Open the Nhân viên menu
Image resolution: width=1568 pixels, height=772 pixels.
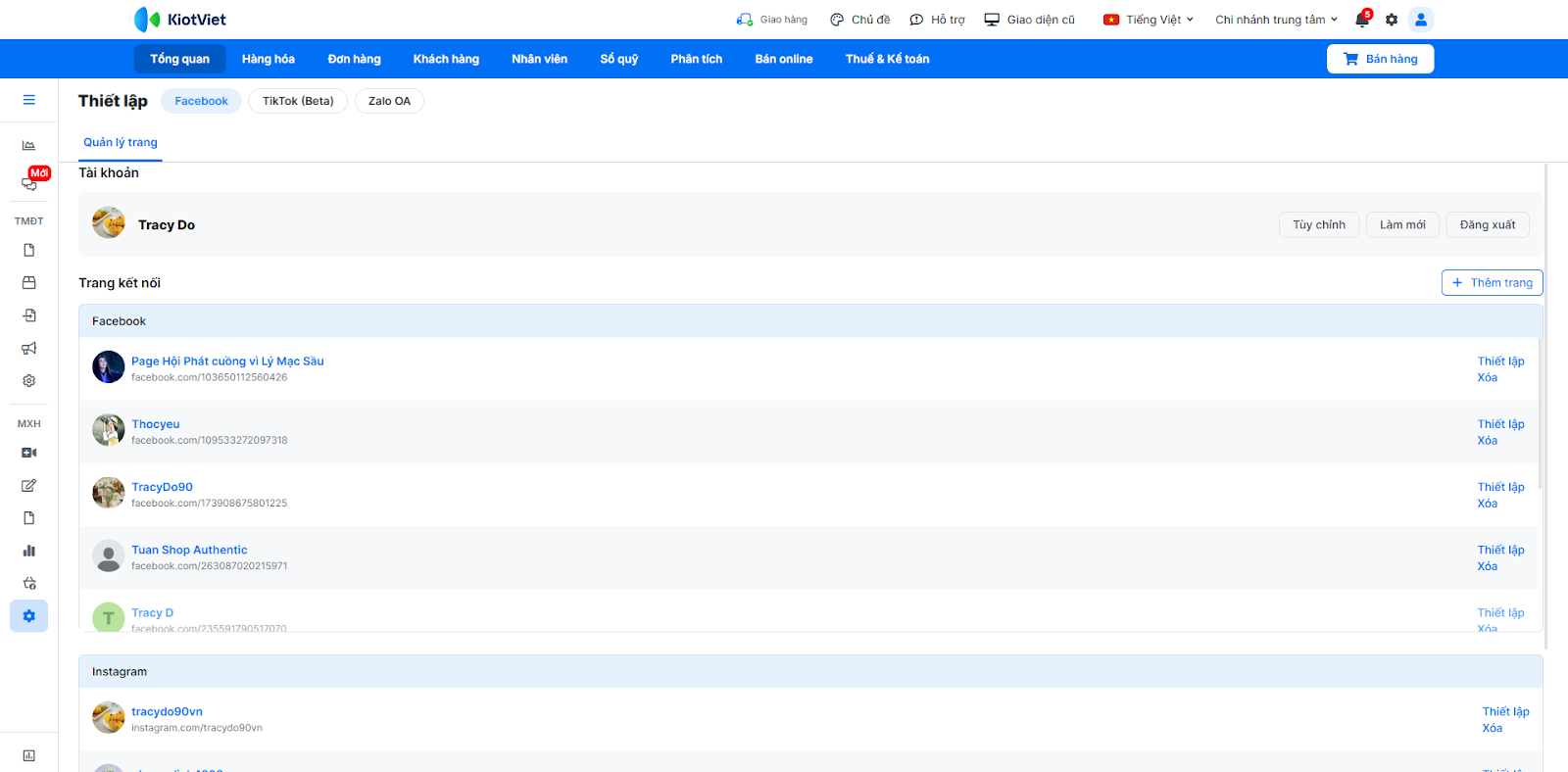click(x=539, y=59)
